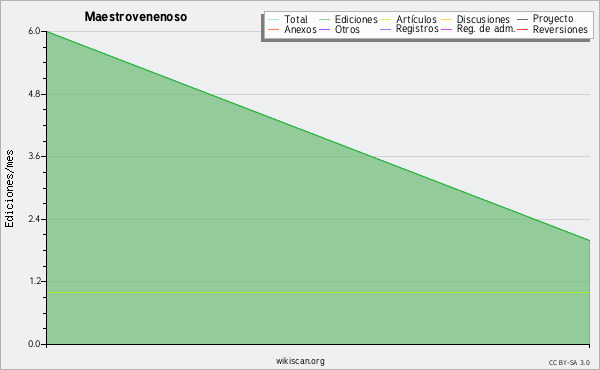Click the horizontal yellow-green Artículos line
Image resolution: width=600 pixels, height=370 pixels.
point(318,292)
